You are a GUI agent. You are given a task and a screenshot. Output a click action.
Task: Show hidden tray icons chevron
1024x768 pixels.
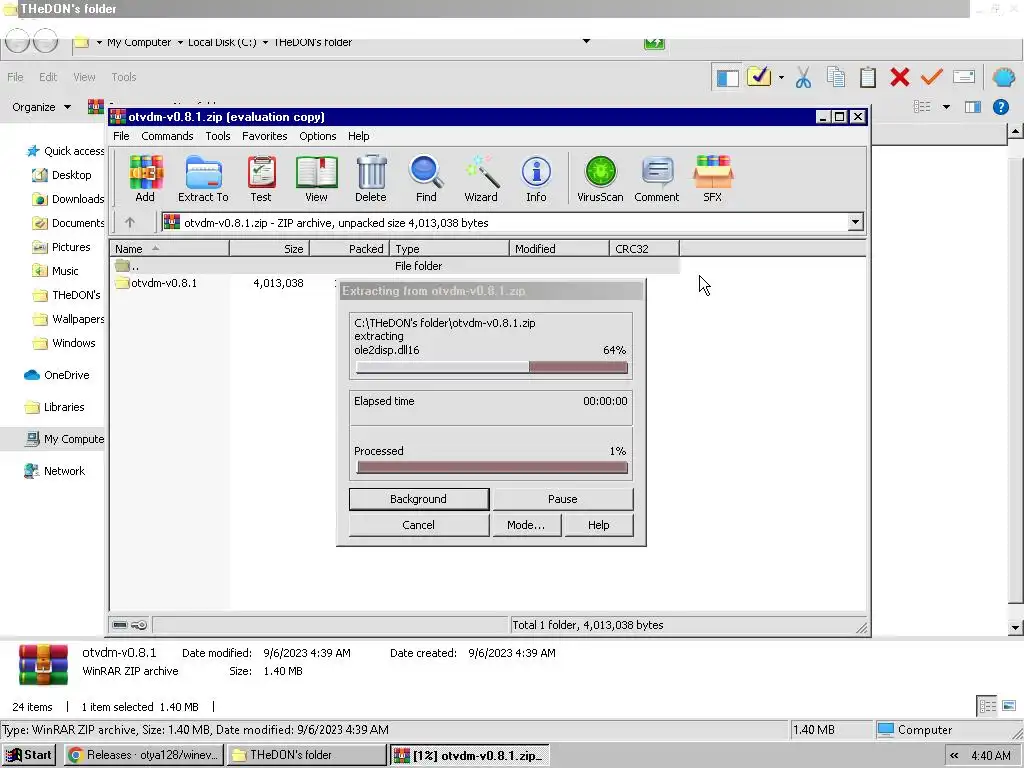tap(954, 756)
